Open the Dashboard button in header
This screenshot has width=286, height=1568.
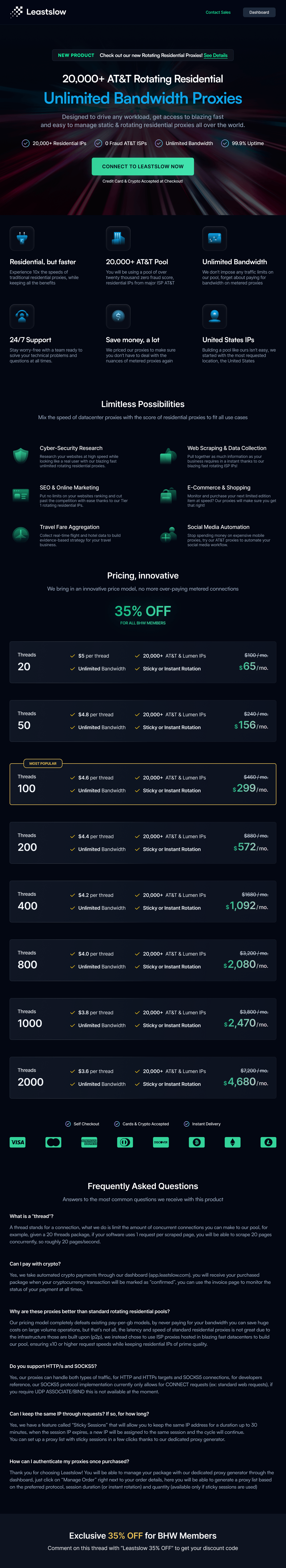point(259,12)
